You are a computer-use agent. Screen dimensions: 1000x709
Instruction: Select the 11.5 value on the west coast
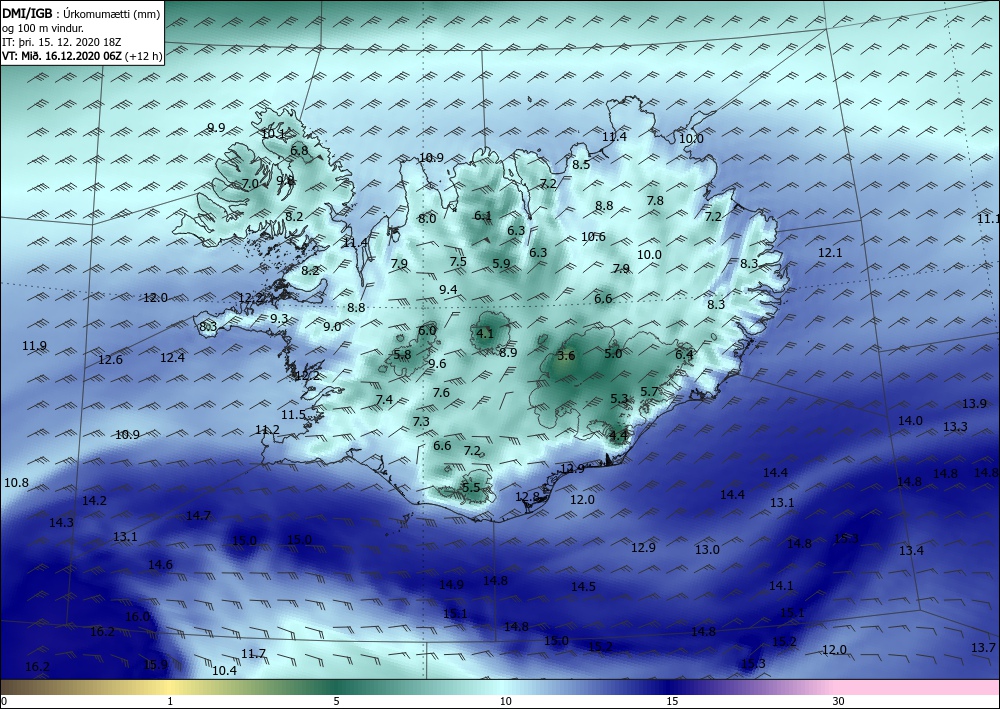(293, 414)
